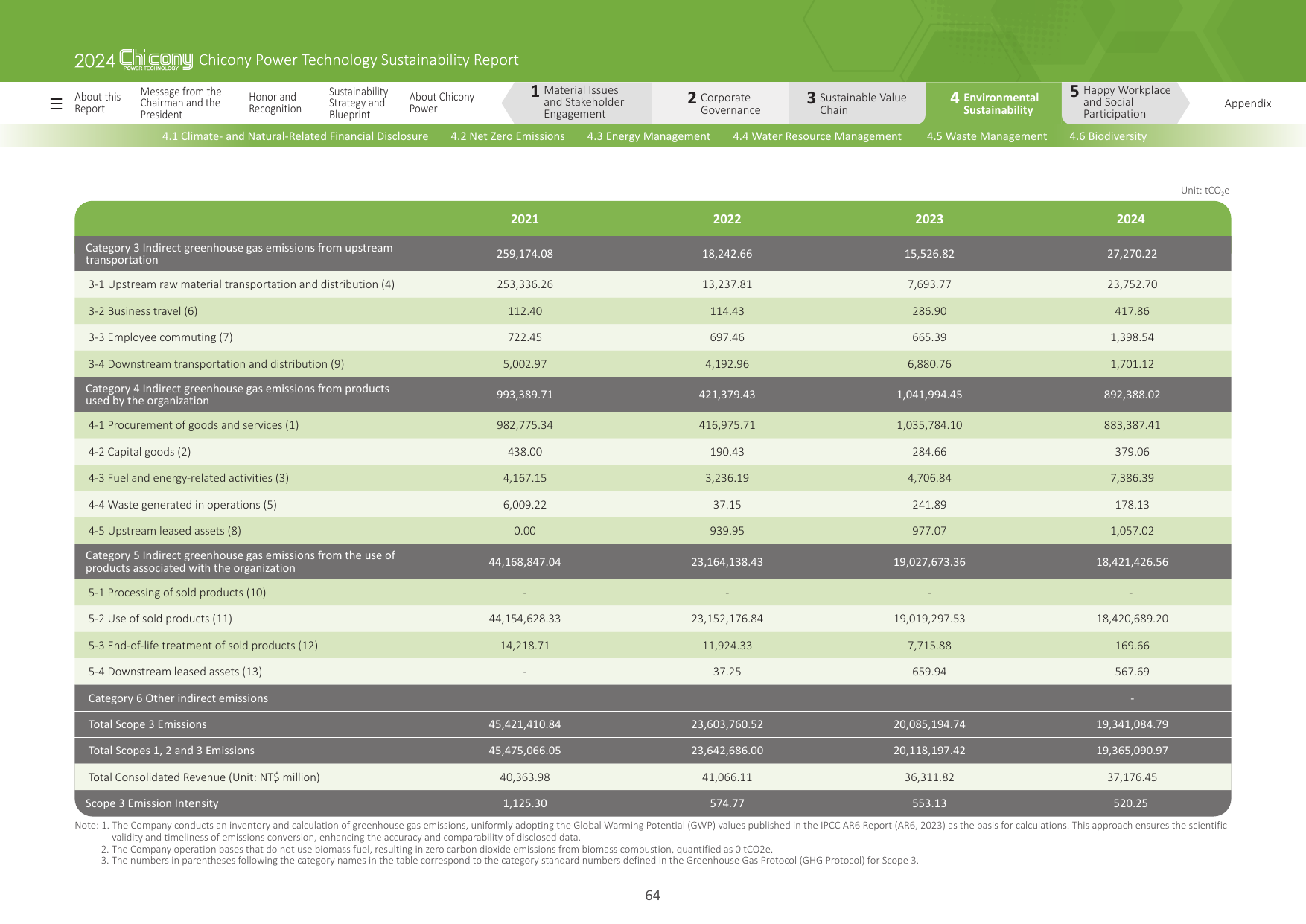Click the Scope 3 Emission Intensity label
Screen dimensions: 1306x924
pyautogui.click(x=152, y=803)
